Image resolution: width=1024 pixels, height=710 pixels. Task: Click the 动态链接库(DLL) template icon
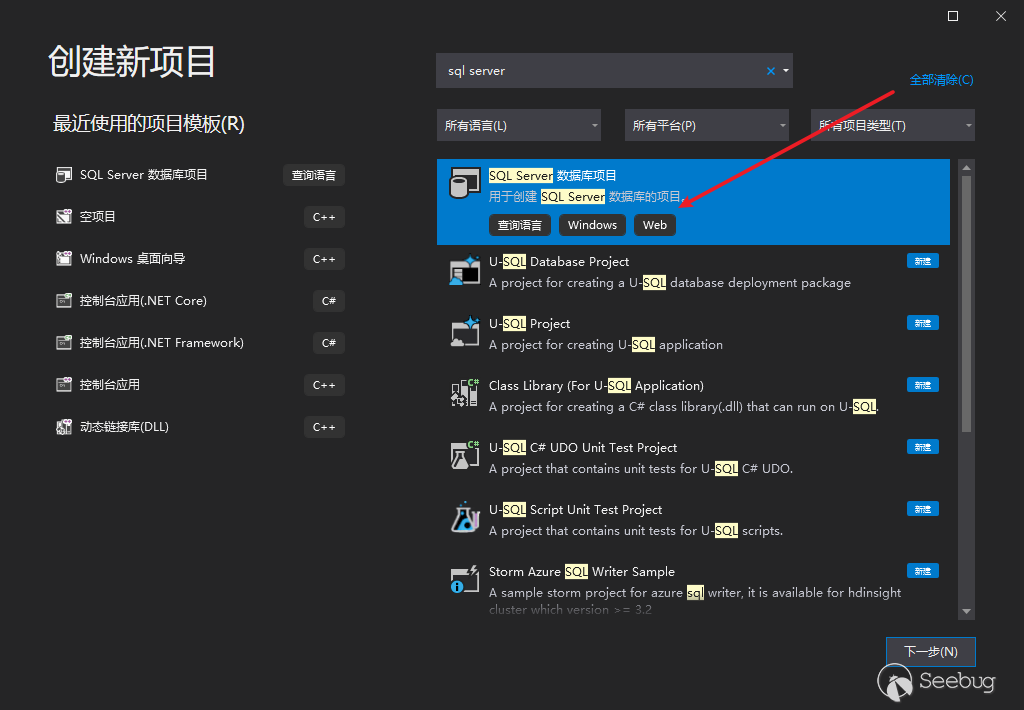pos(63,427)
